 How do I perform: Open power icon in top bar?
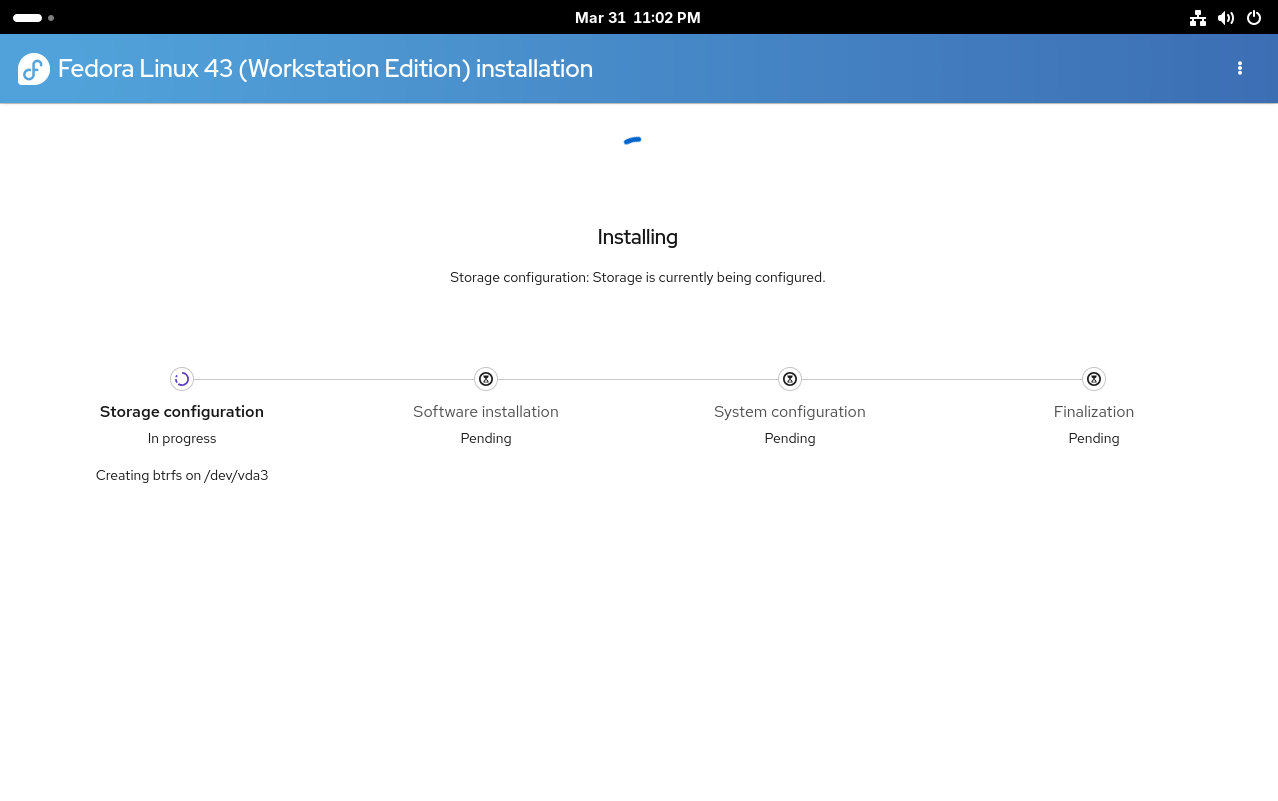(1254, 18)
